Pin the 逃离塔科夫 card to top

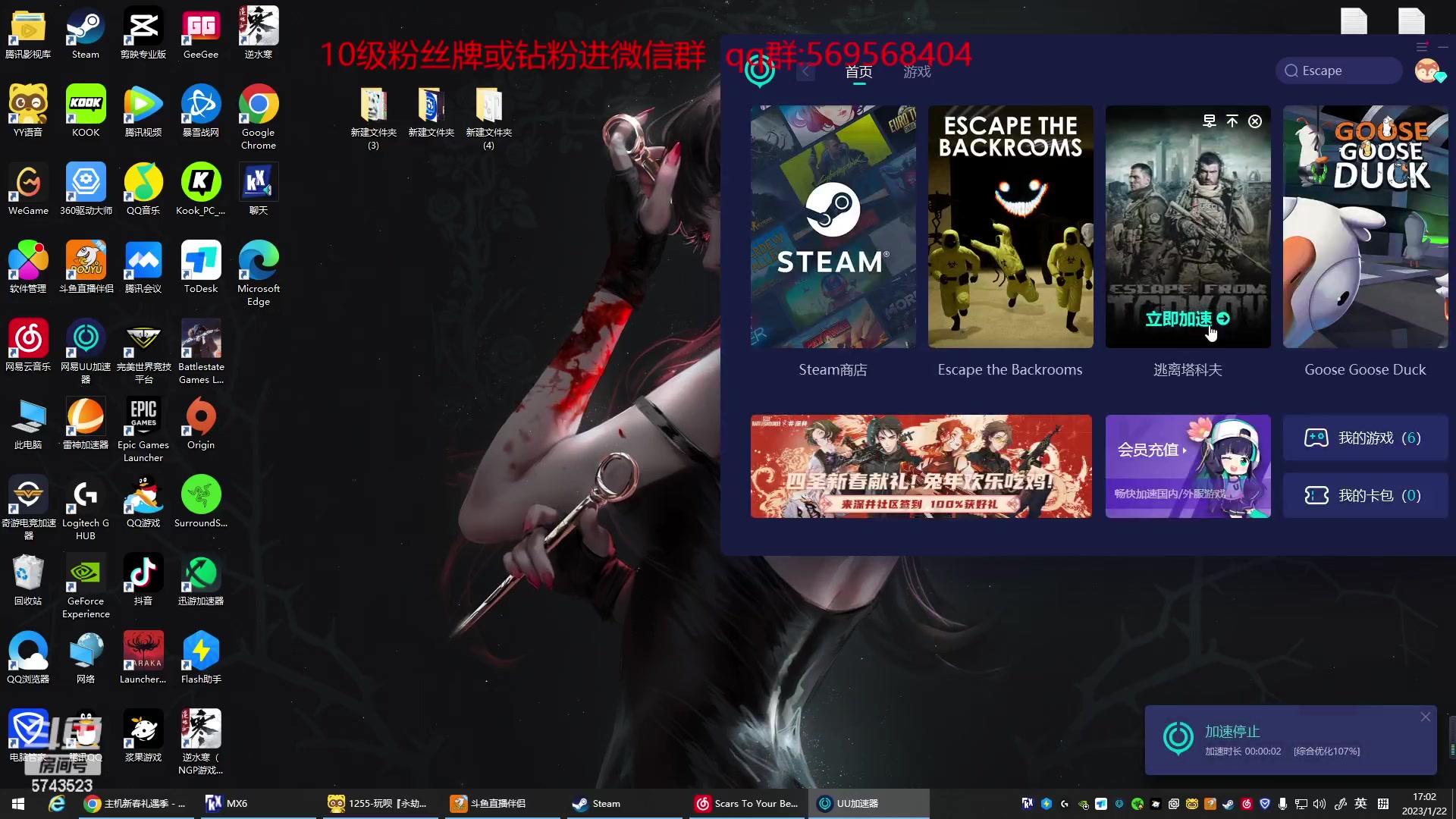(x=1232, y=121)
